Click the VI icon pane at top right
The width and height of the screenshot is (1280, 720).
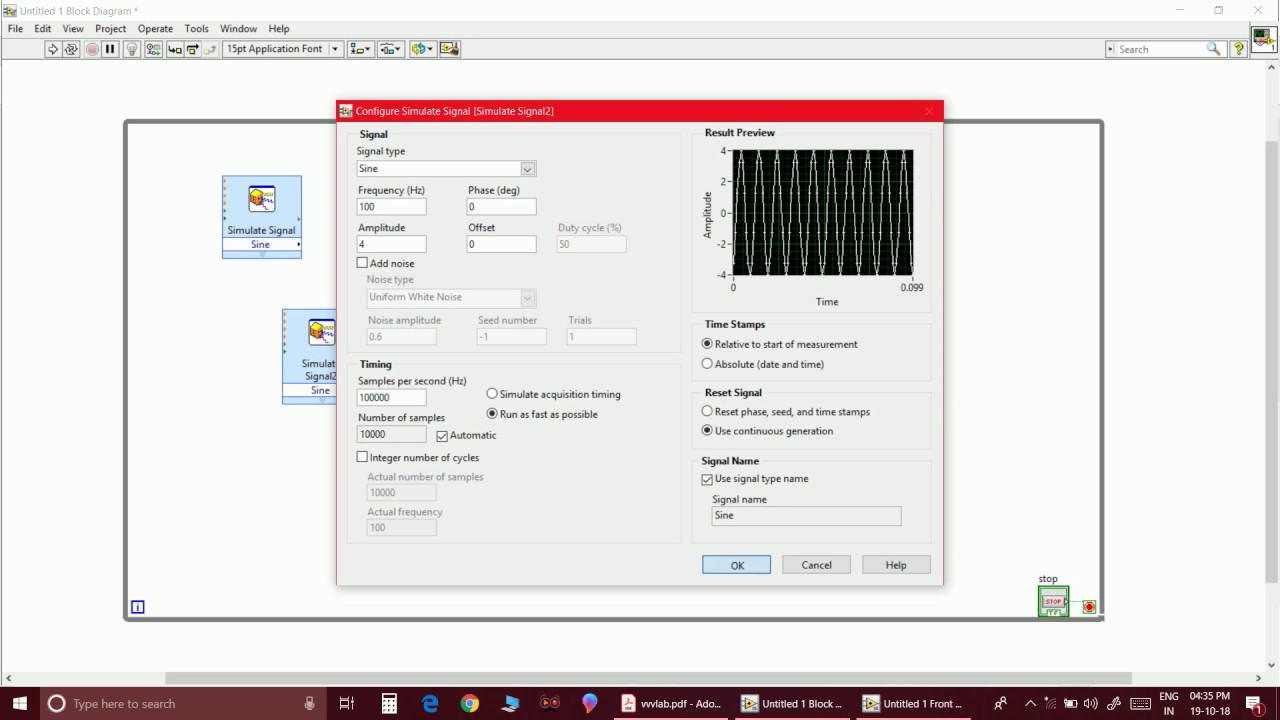[x=1263, y=40]
